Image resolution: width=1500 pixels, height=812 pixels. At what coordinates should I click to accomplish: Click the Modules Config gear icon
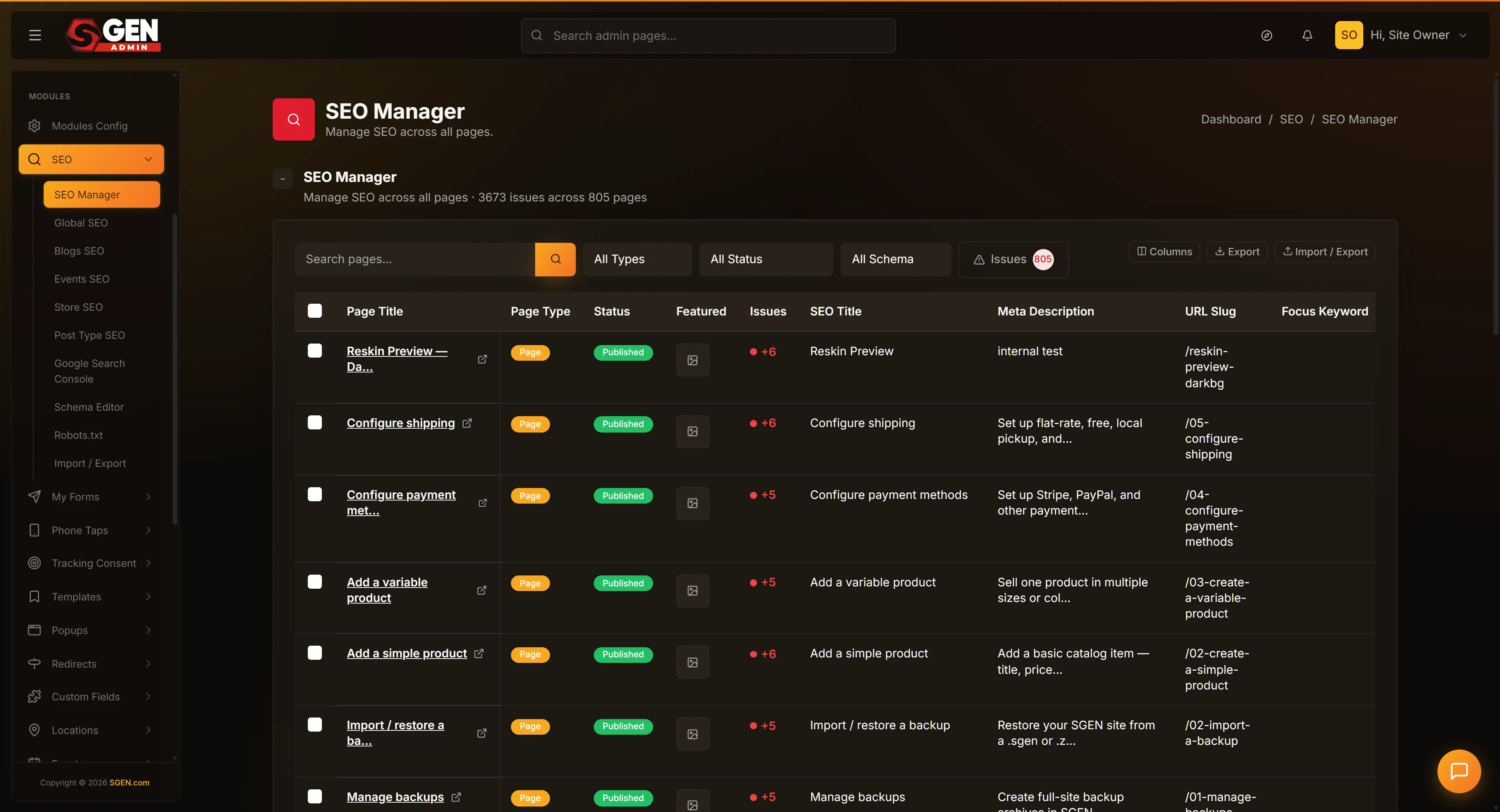34,126
